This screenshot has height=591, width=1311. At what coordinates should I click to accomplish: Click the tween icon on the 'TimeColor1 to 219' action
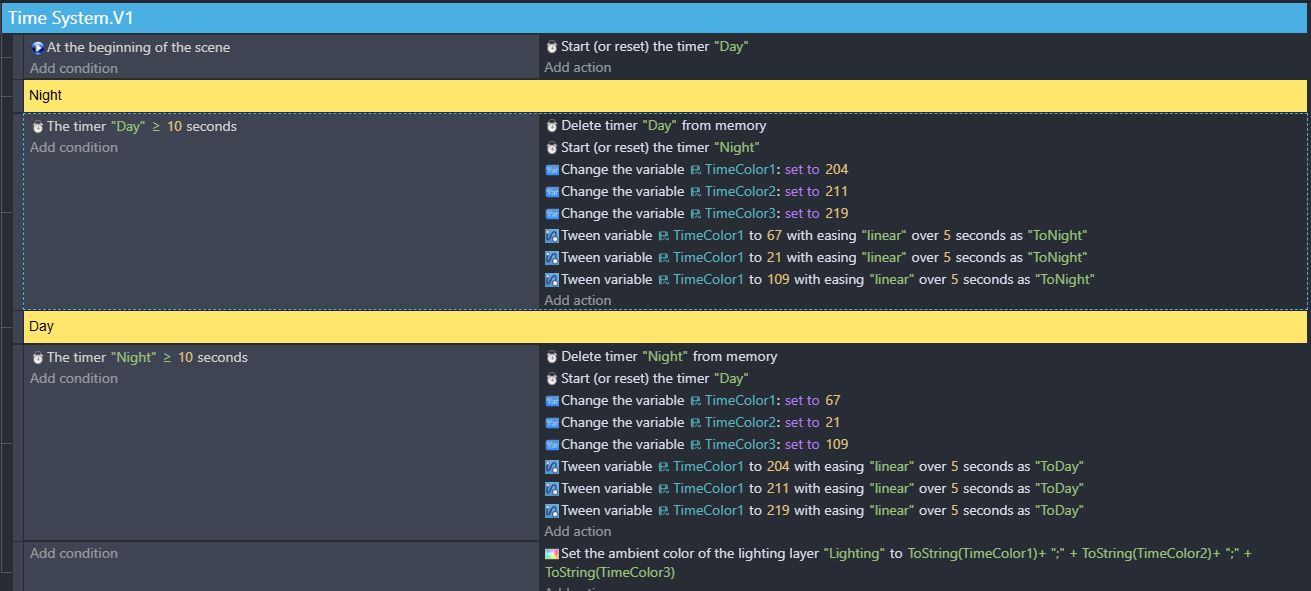point(552,511)
